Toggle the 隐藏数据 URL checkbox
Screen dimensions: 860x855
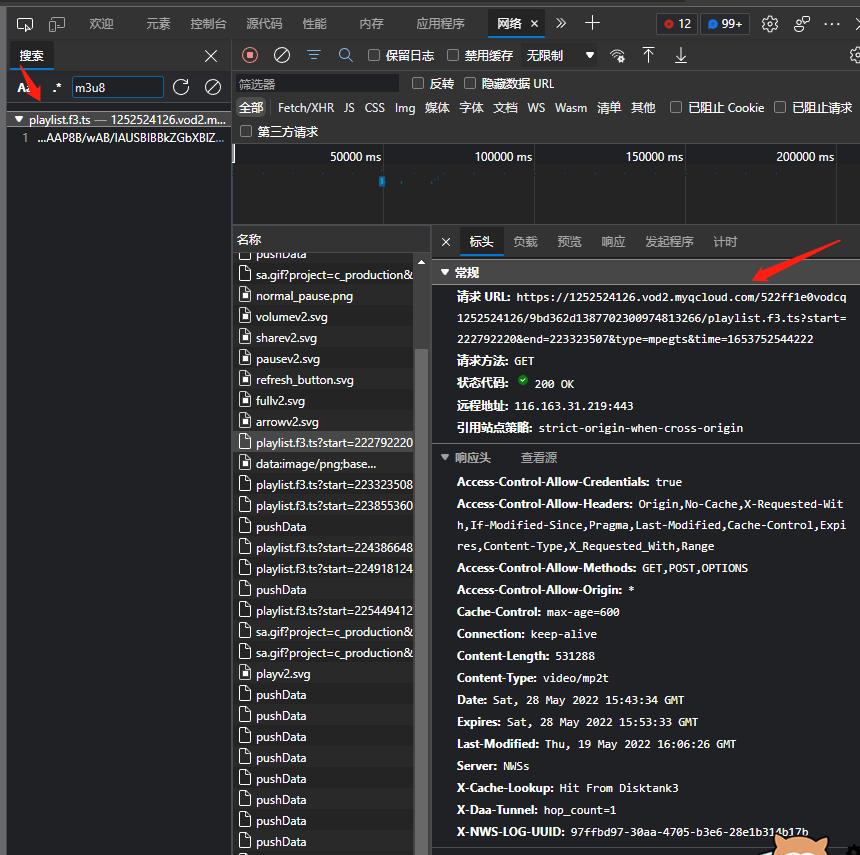[x=469, y=84]
